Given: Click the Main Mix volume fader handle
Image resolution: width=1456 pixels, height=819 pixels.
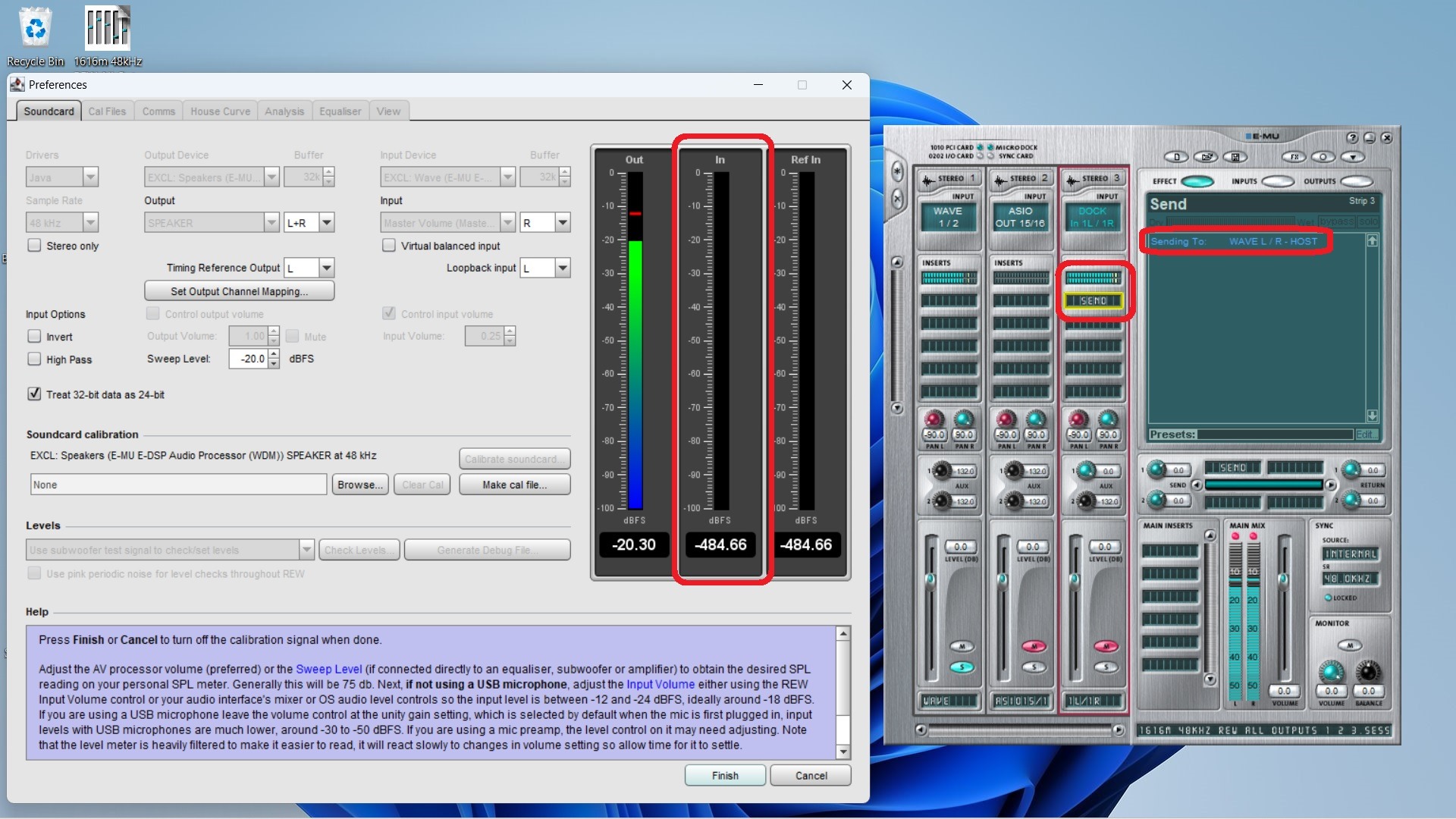Looking at the screenshot, I should click(1283, 580).
